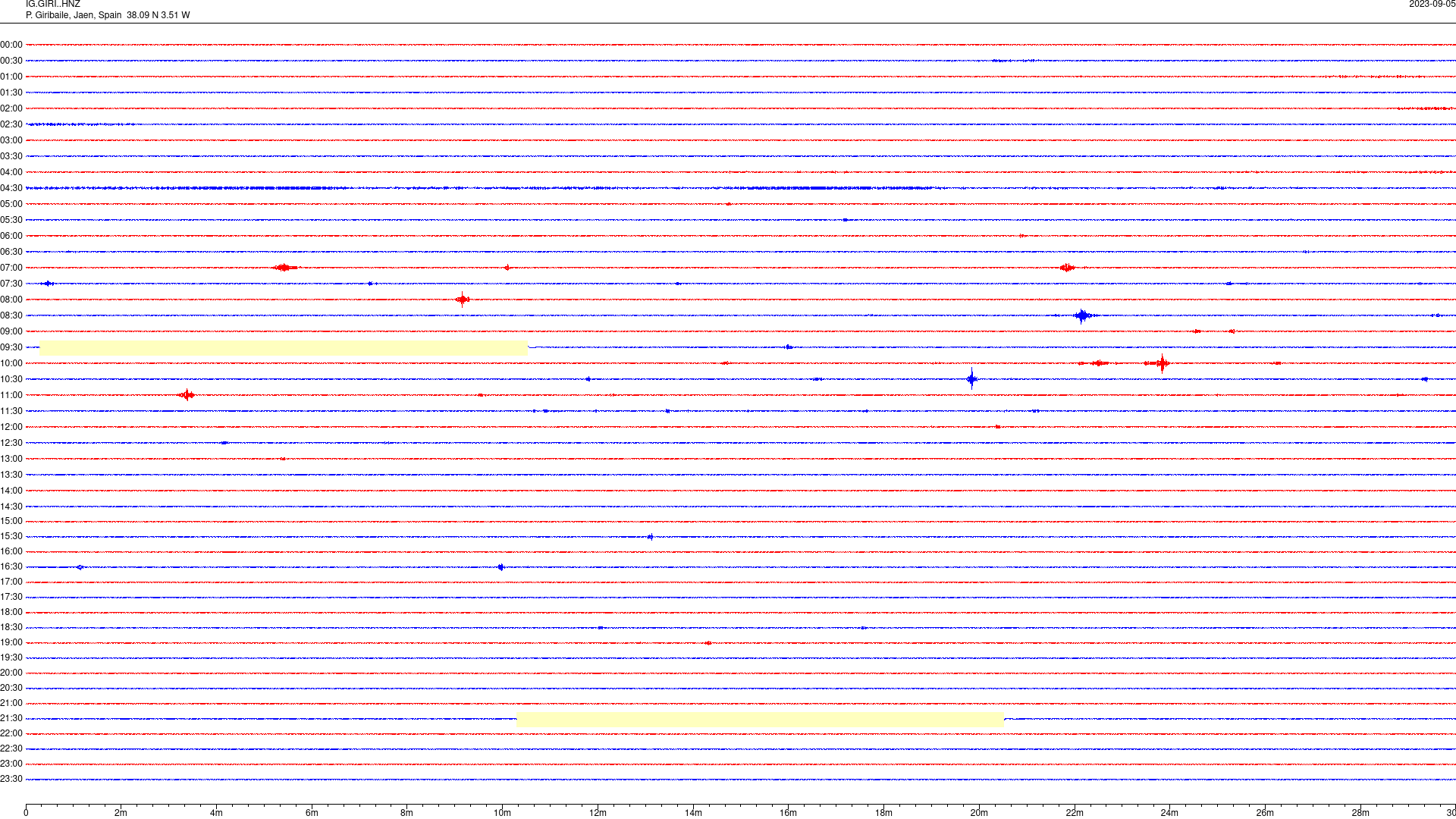The image size is (1456, 819).
Task: Click the 10m tick label on time axis
Action: (502, 813)
